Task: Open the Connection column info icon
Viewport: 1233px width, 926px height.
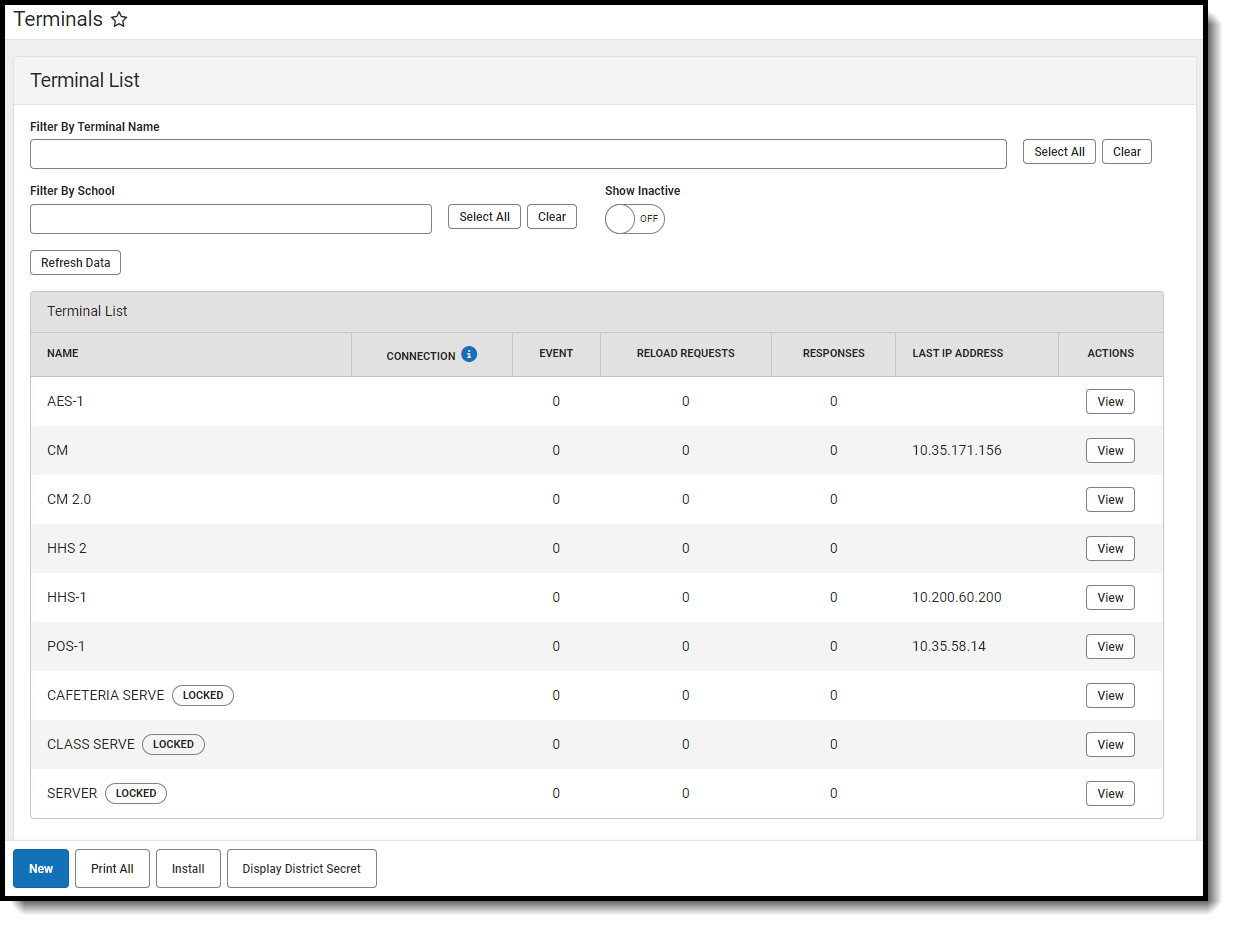Action: pyautogui.click(x=469, y=354)
